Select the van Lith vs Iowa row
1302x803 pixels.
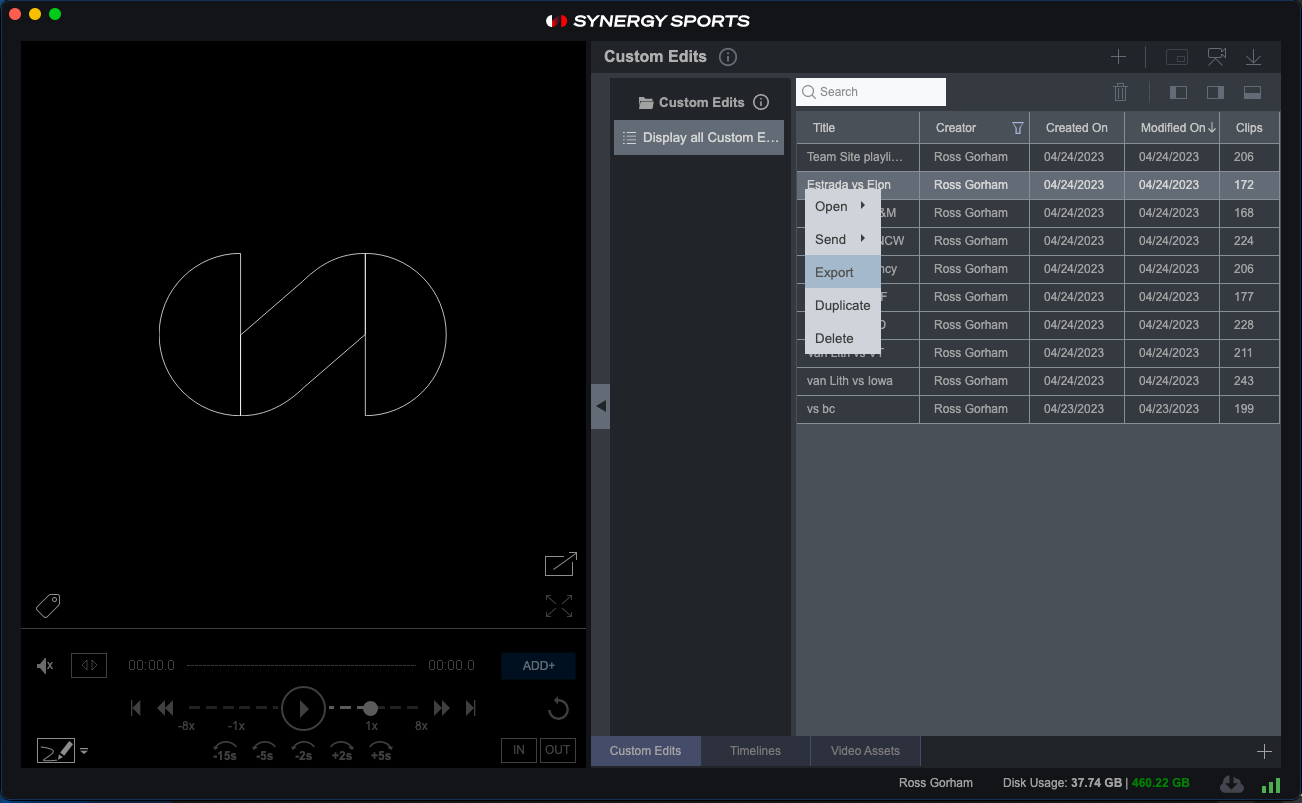(1038, 381)
